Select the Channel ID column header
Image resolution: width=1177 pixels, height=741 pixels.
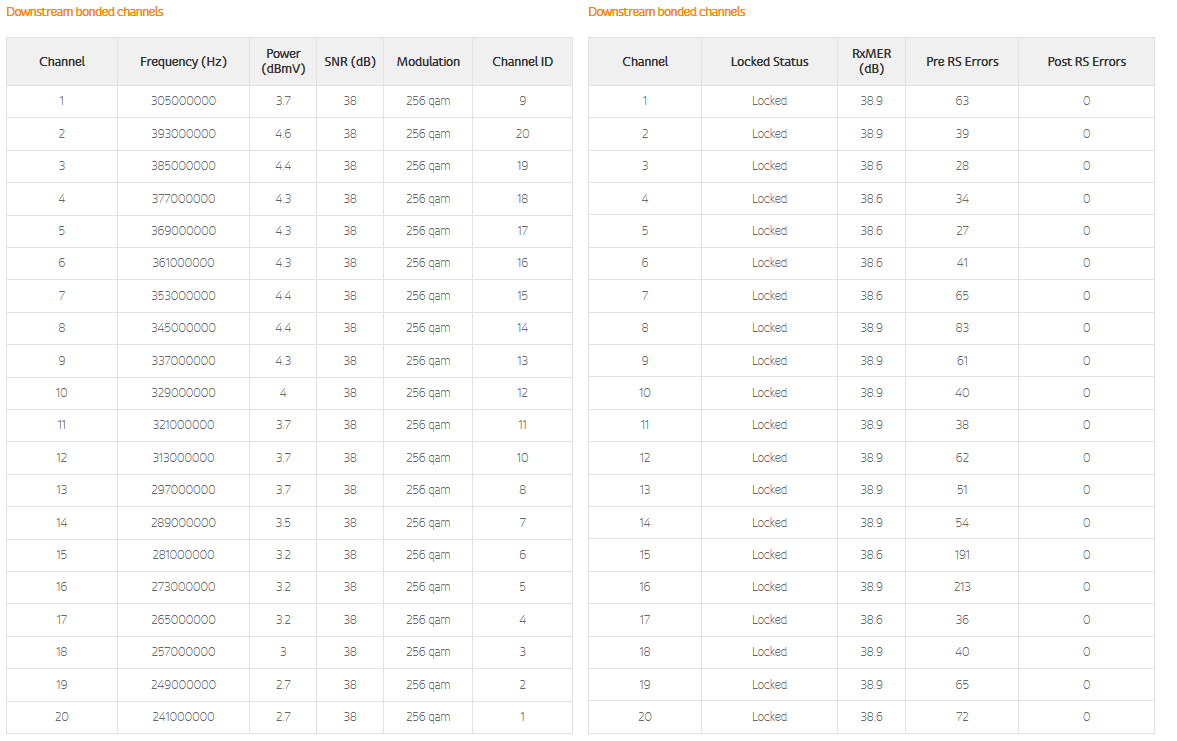pyautogui.click(x=522, y=62)
